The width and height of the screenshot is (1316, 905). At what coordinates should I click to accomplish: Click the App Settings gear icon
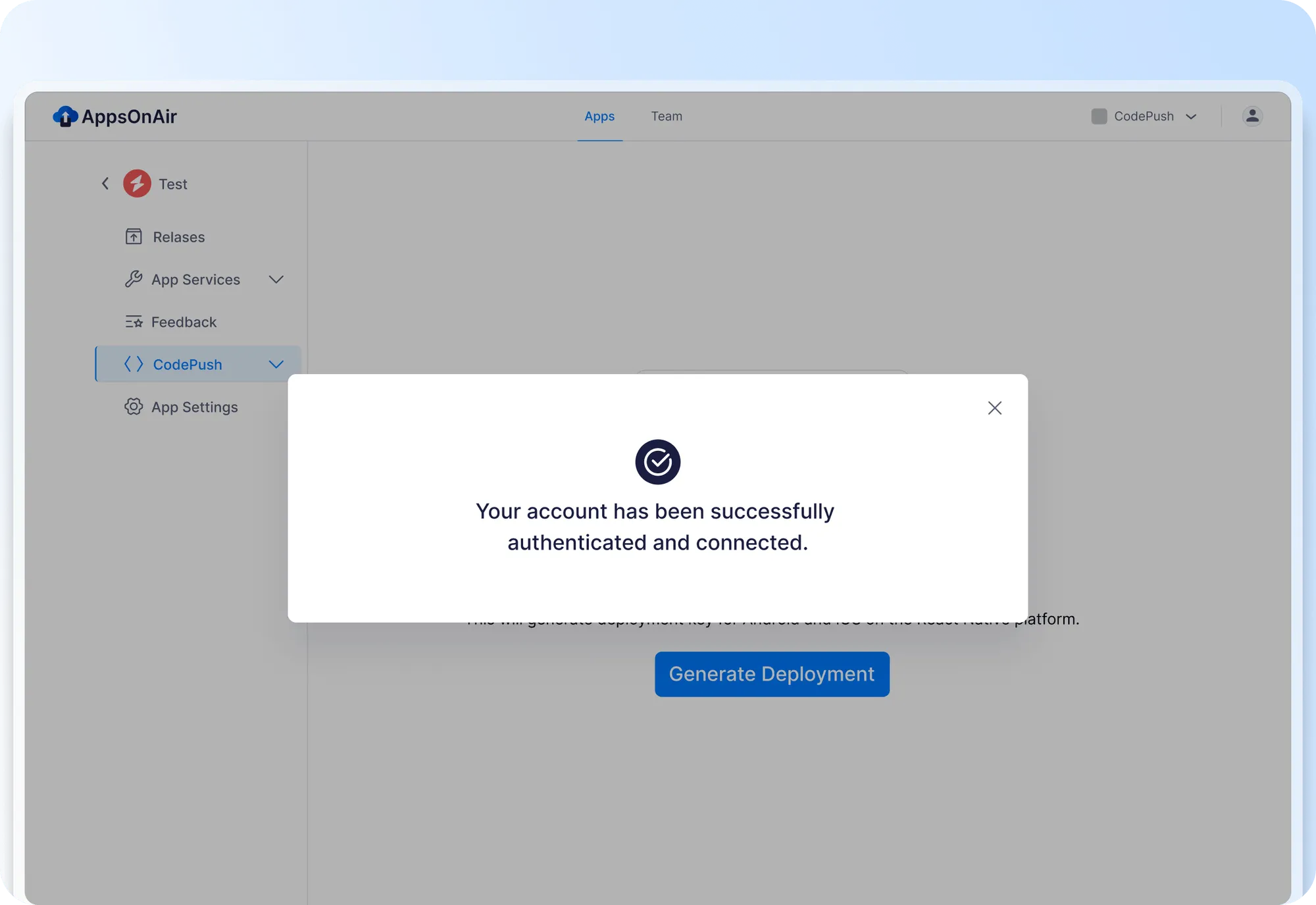click(x=134, y=407)
